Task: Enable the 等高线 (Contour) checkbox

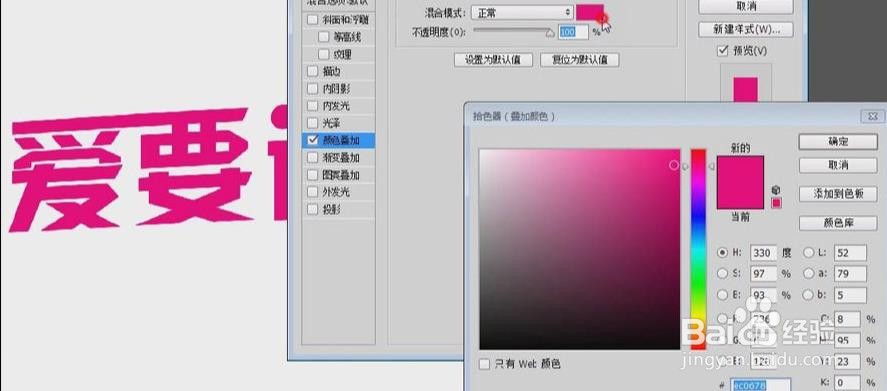Action: [x=324, y=37]
